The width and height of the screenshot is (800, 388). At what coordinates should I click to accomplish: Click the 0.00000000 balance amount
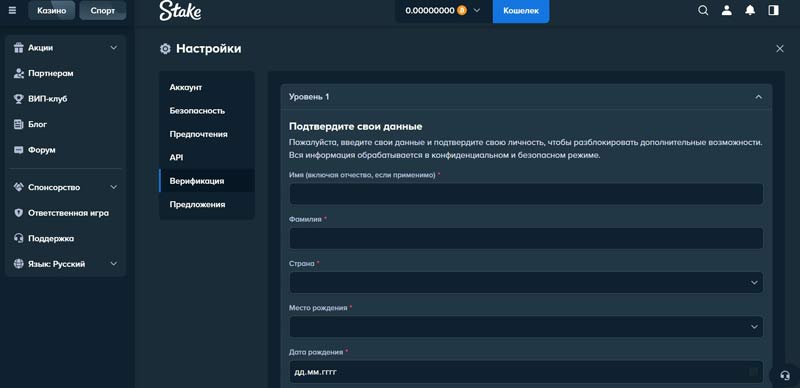pyautogui.click(x=430, y=10)
